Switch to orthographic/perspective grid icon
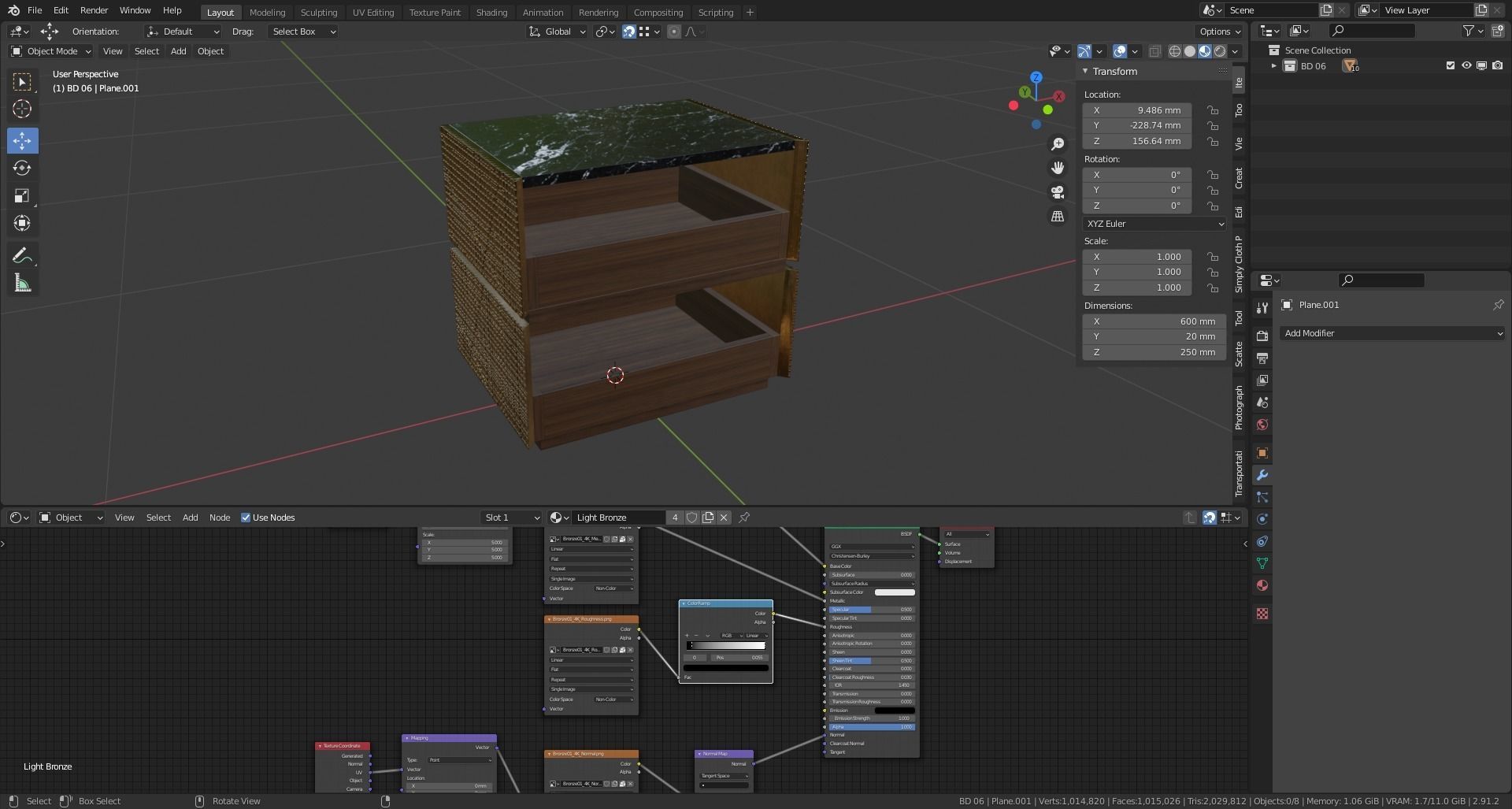 (1058, 216)
